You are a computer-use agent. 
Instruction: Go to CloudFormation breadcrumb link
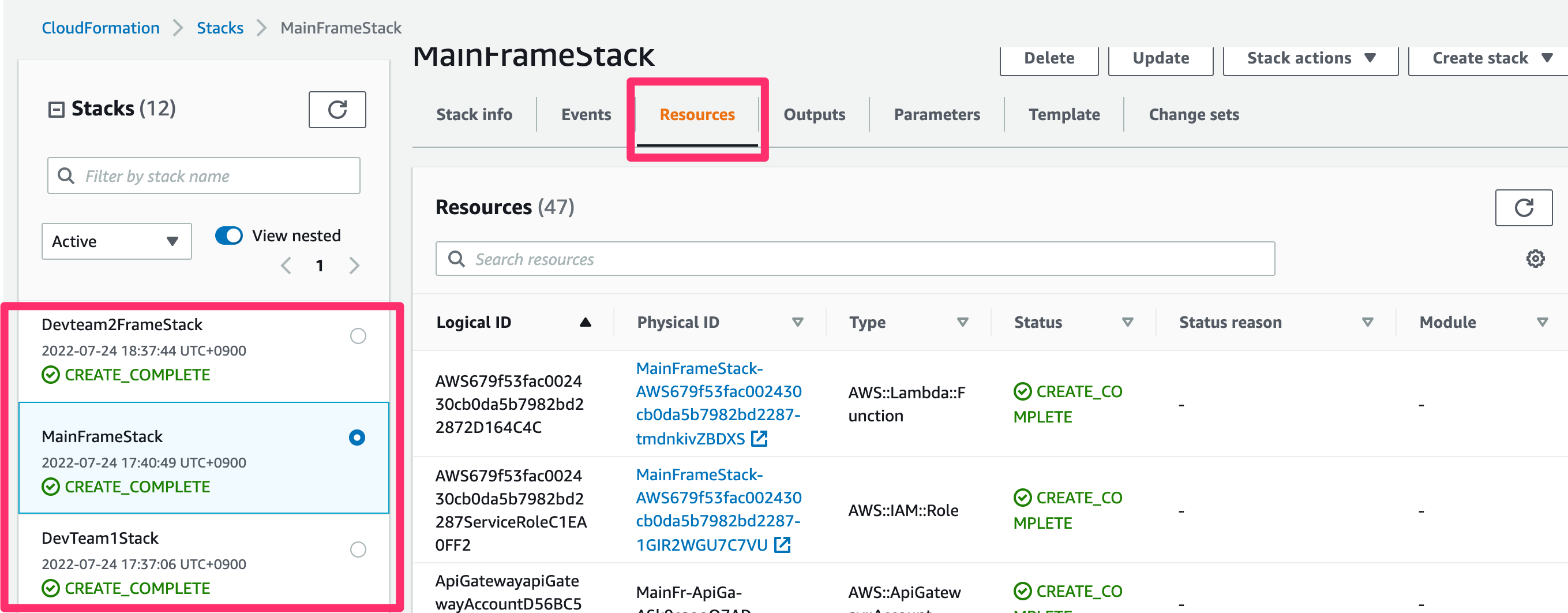click(x=100, y=27)
